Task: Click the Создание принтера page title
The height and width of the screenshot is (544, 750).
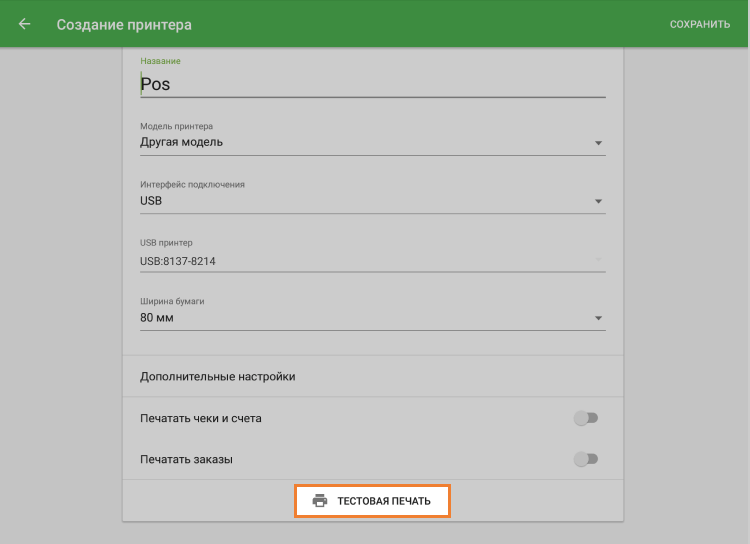Action: coord(124,24)
